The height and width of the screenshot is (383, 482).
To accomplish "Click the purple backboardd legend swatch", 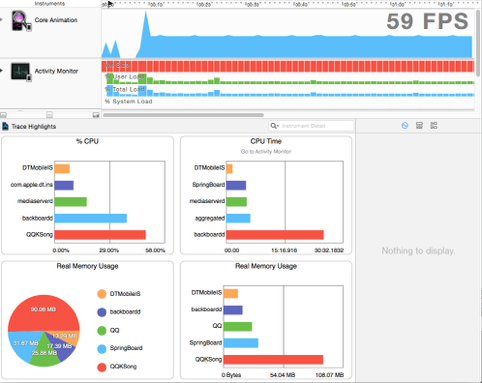I will point(102,312).
